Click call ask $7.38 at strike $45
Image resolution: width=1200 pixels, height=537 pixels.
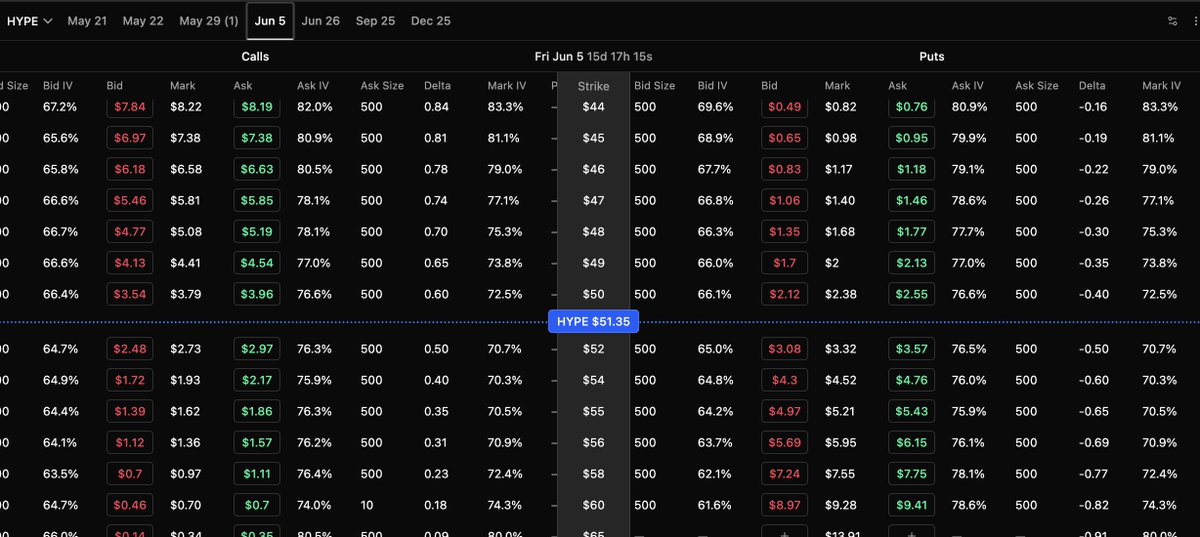(257, 137)
